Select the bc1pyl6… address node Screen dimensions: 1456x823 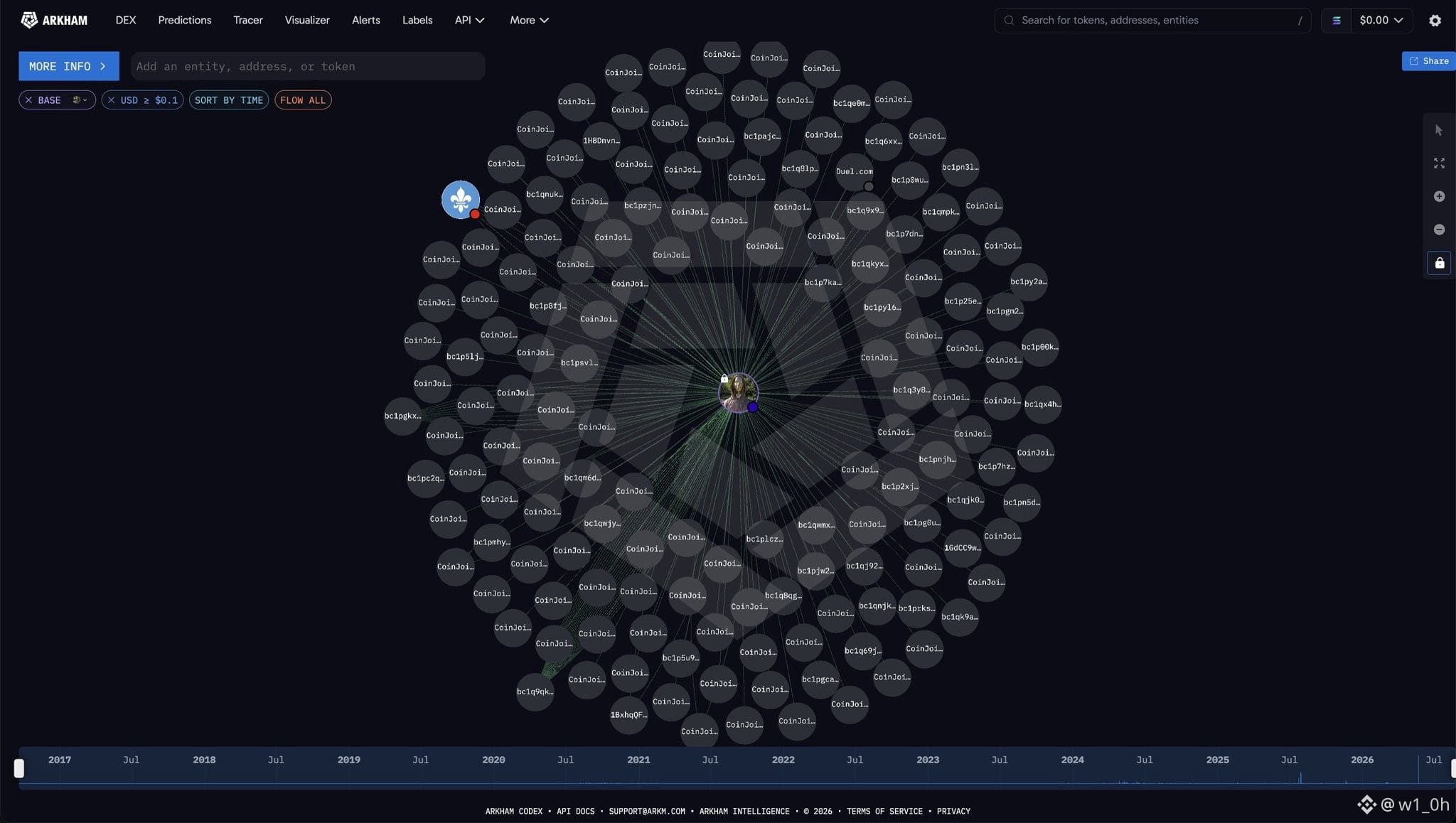[882, 308]
